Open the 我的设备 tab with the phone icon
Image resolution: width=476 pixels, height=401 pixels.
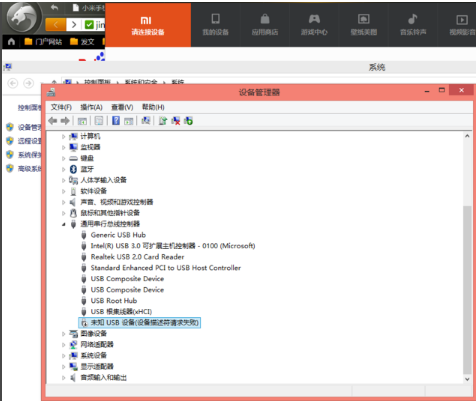[216, 25]
